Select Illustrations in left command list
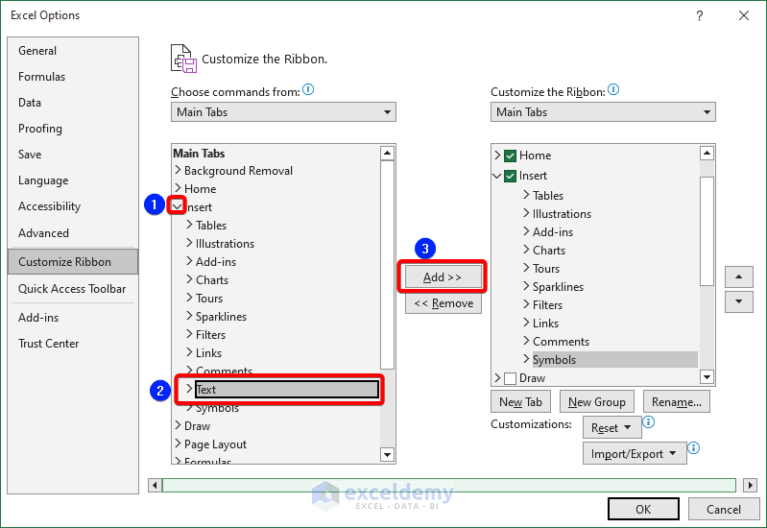 coord(225,244)
